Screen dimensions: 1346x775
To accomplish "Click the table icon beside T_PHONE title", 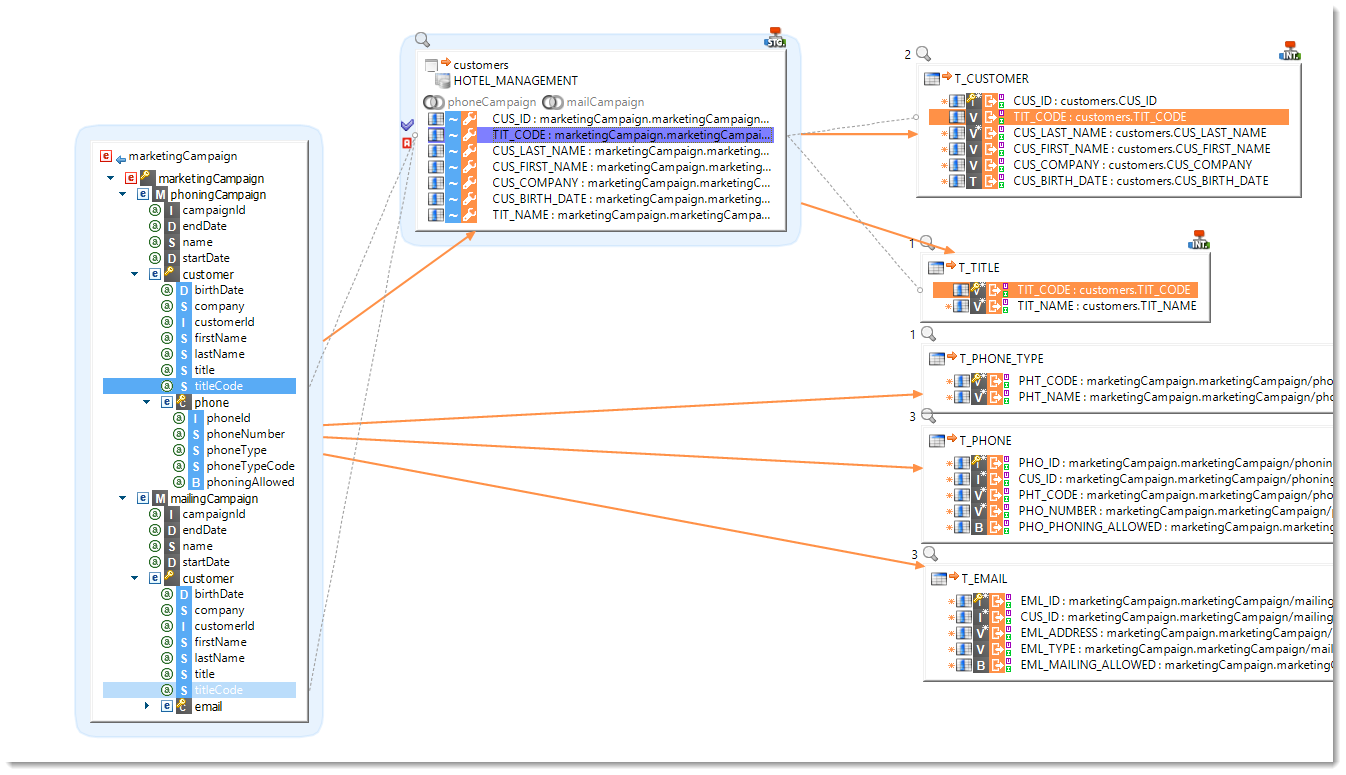I will 937,441.
